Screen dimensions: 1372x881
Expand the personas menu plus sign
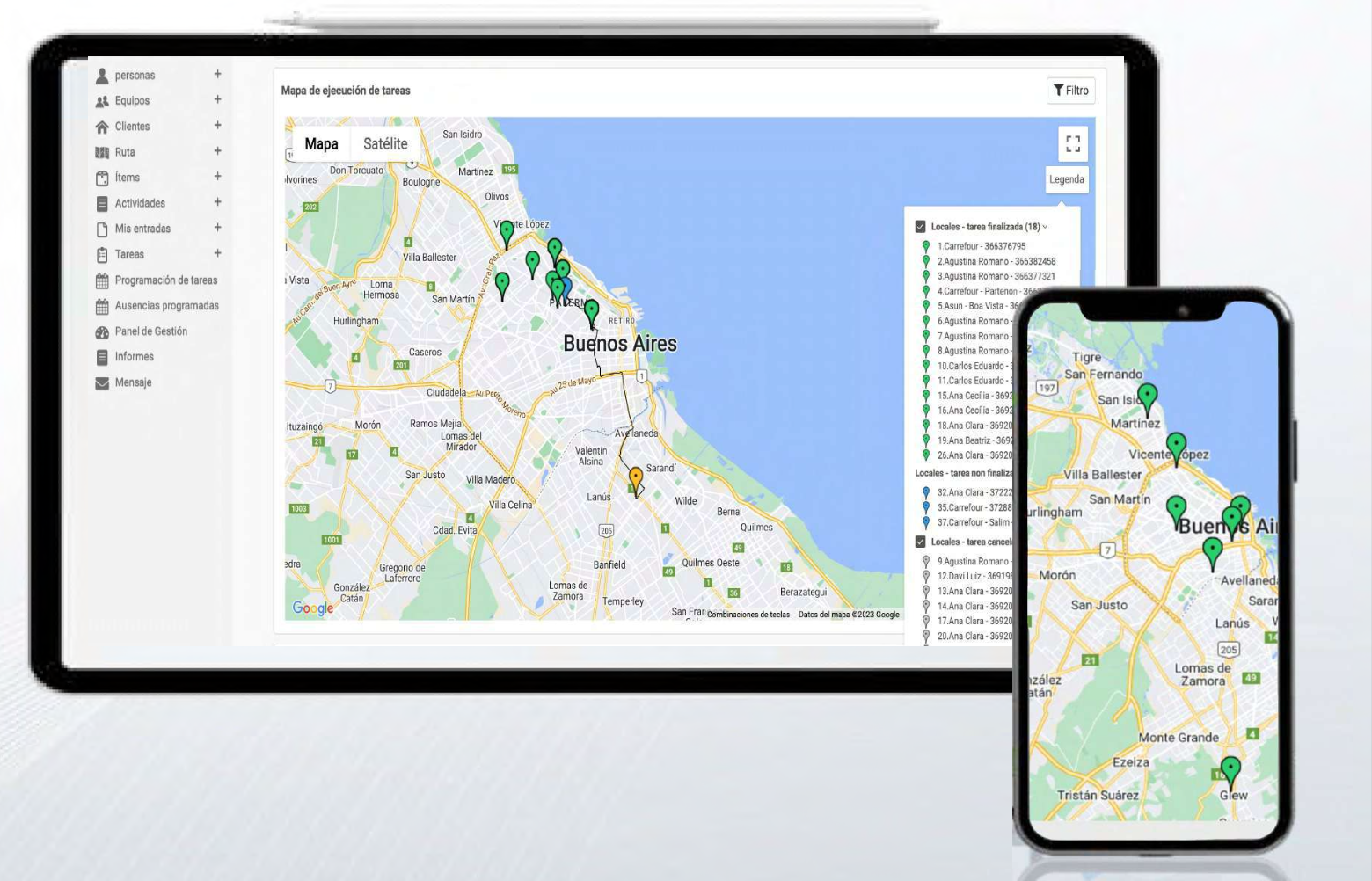pyautogui.click(x=217, y=75)
